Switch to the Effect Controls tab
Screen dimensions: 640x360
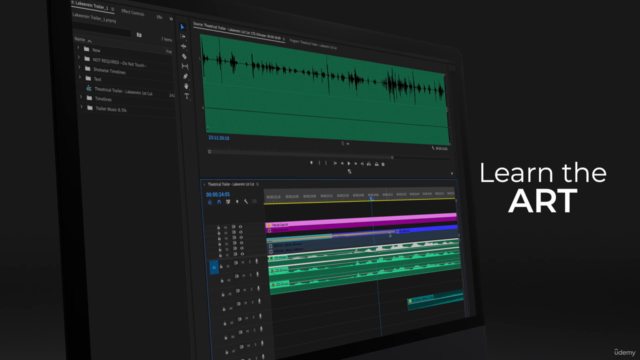pyautogui.click(x=133, y=13)
